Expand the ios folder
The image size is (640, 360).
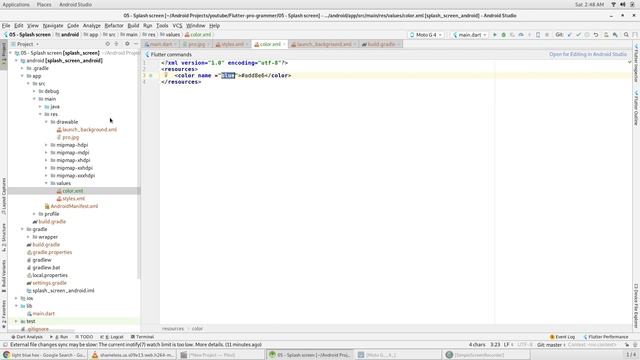16,298
